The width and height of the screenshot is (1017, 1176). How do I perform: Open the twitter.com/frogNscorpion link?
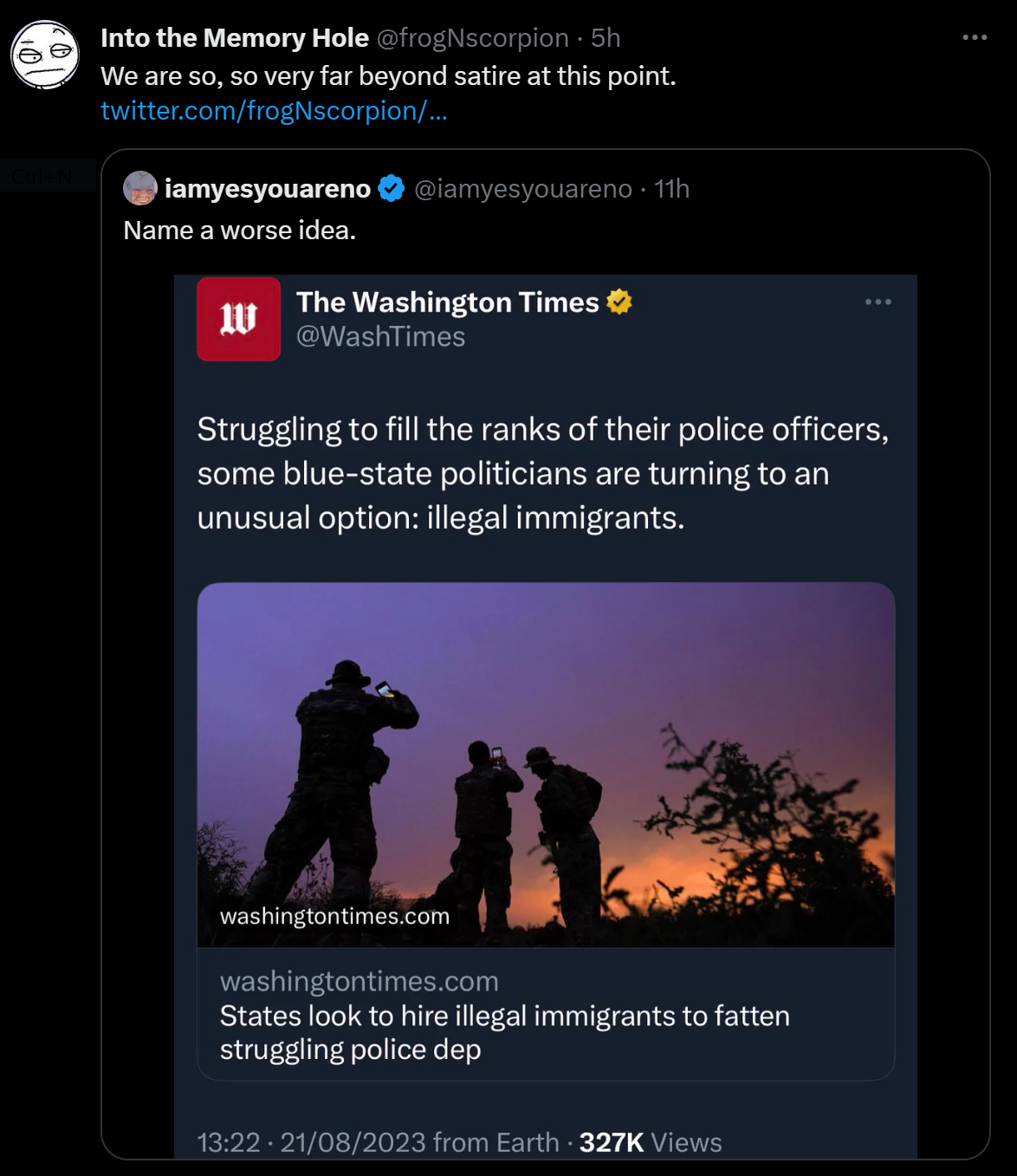(x=274, y=111)
